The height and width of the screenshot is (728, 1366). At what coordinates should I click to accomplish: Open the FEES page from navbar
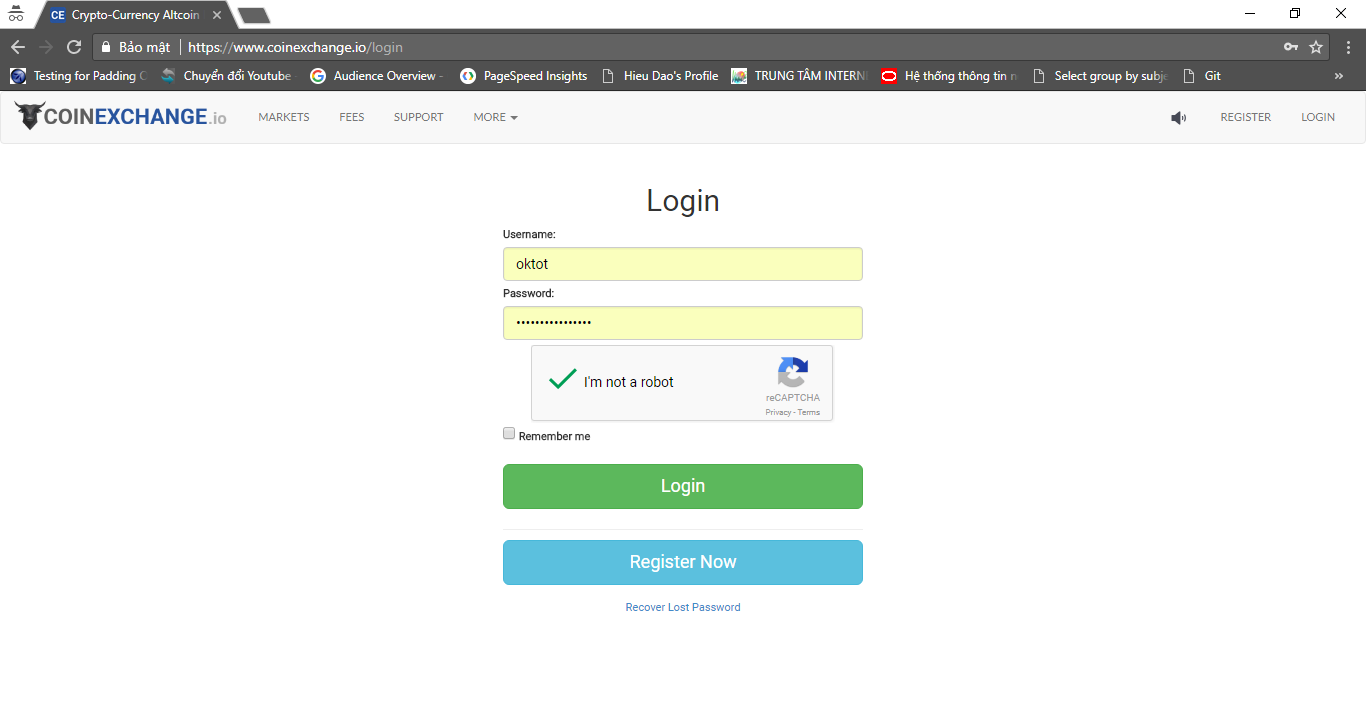tap(352, 117)
